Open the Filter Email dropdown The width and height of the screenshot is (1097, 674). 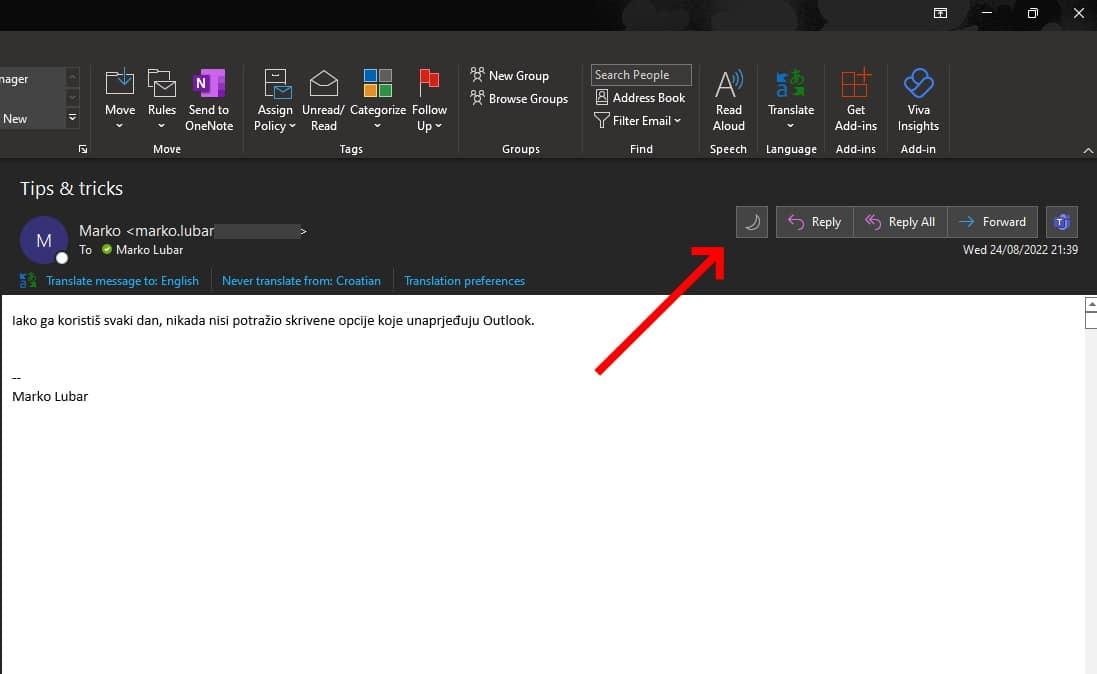tap(638, 120)
